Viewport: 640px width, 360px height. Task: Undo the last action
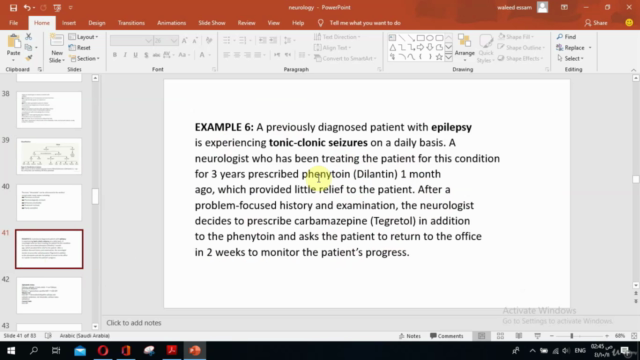tap(27, 7)
